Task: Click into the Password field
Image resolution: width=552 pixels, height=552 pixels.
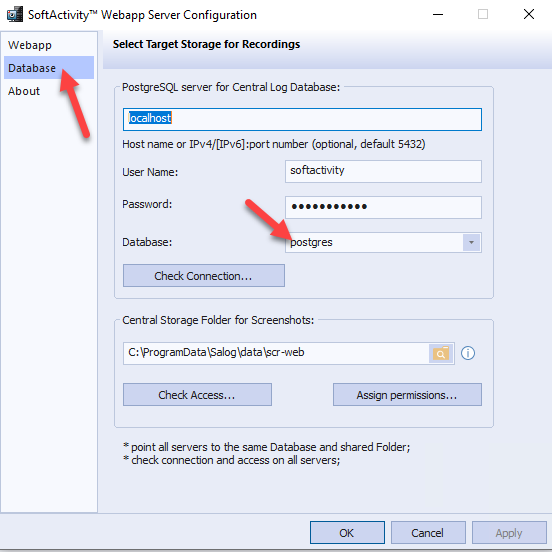Action: tap(383, 207)
